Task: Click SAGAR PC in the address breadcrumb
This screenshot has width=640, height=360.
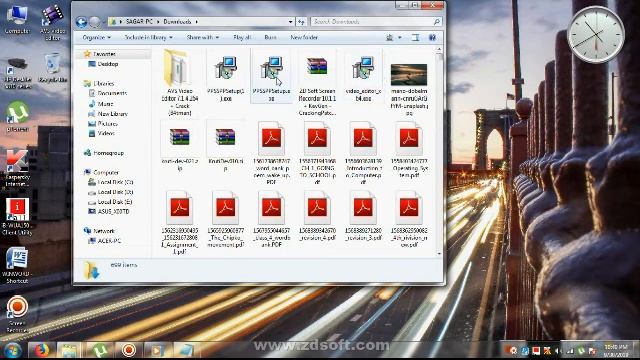Action: click(139, 22)
